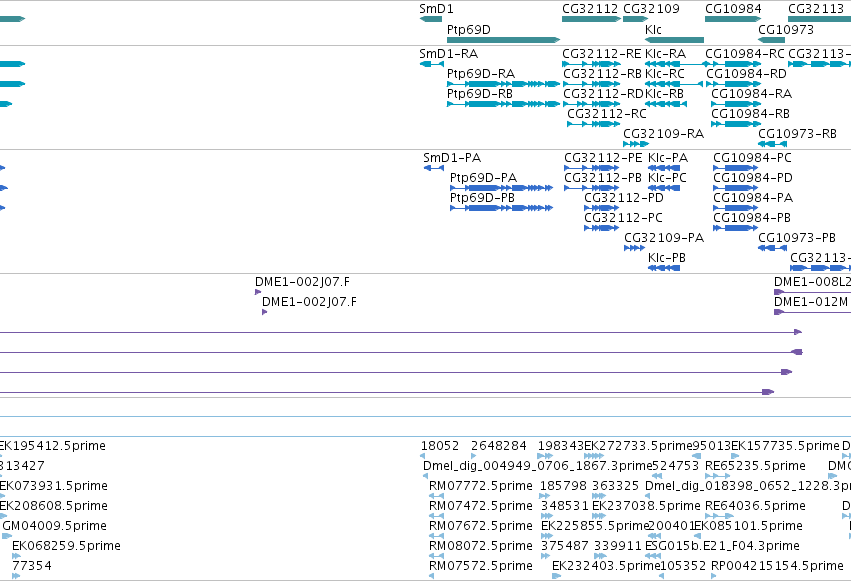Select the CG10984-RD transcript label
This screenshot has height=581, width=851.
click(x=746, y=74)
